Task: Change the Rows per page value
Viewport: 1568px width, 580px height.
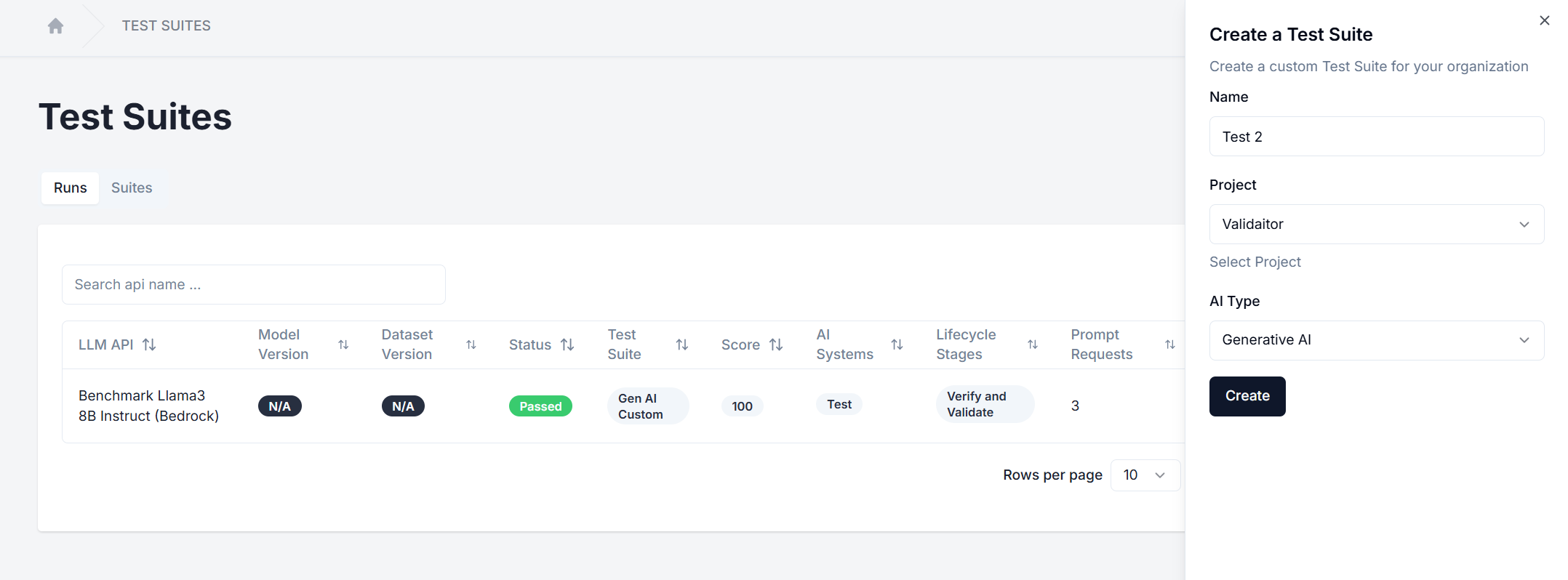Action: (1145, 475)
